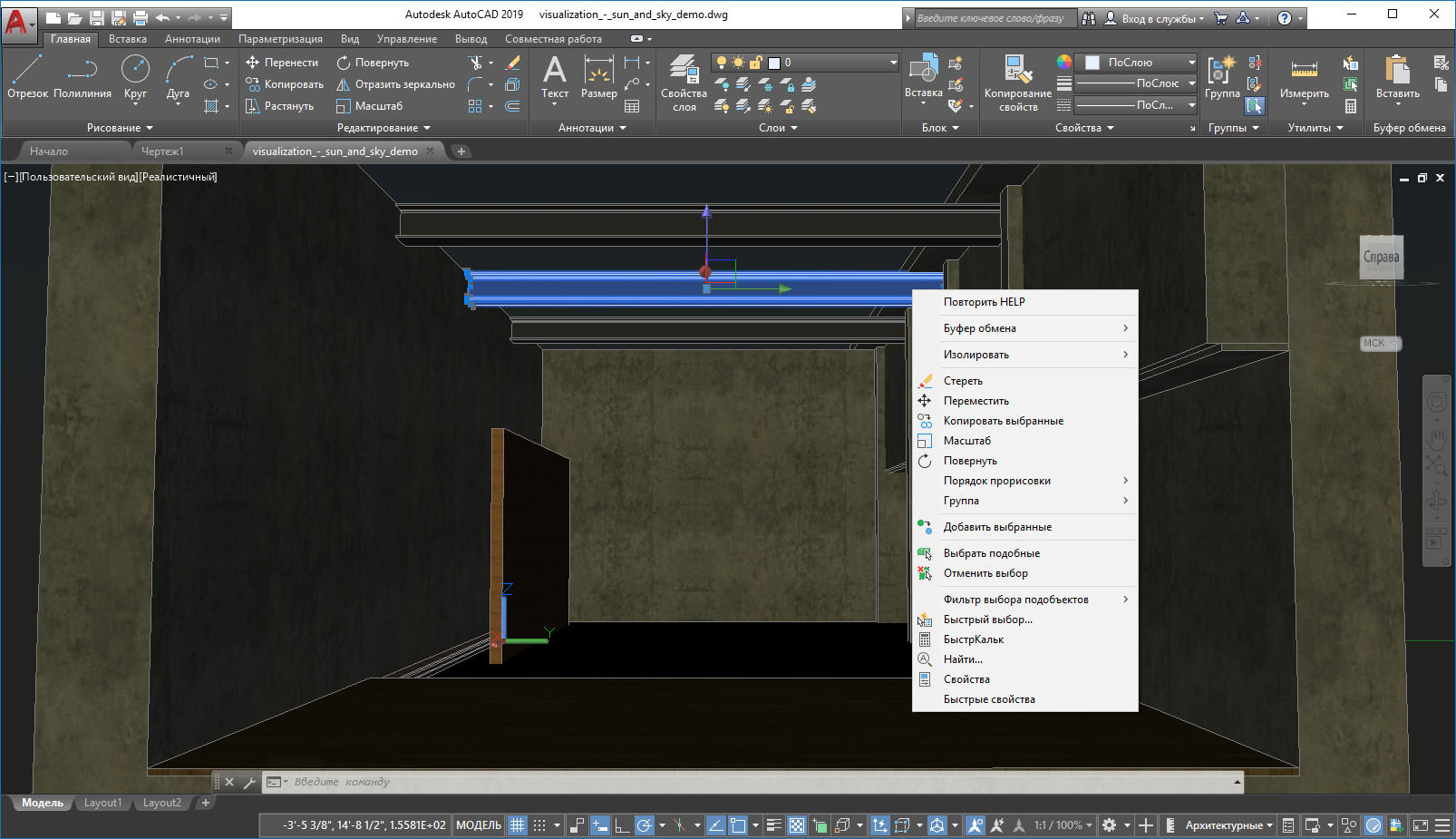Click the Измерить (measure) tool
This screenshot has width=1456, height=839.
click(1305, 78)
